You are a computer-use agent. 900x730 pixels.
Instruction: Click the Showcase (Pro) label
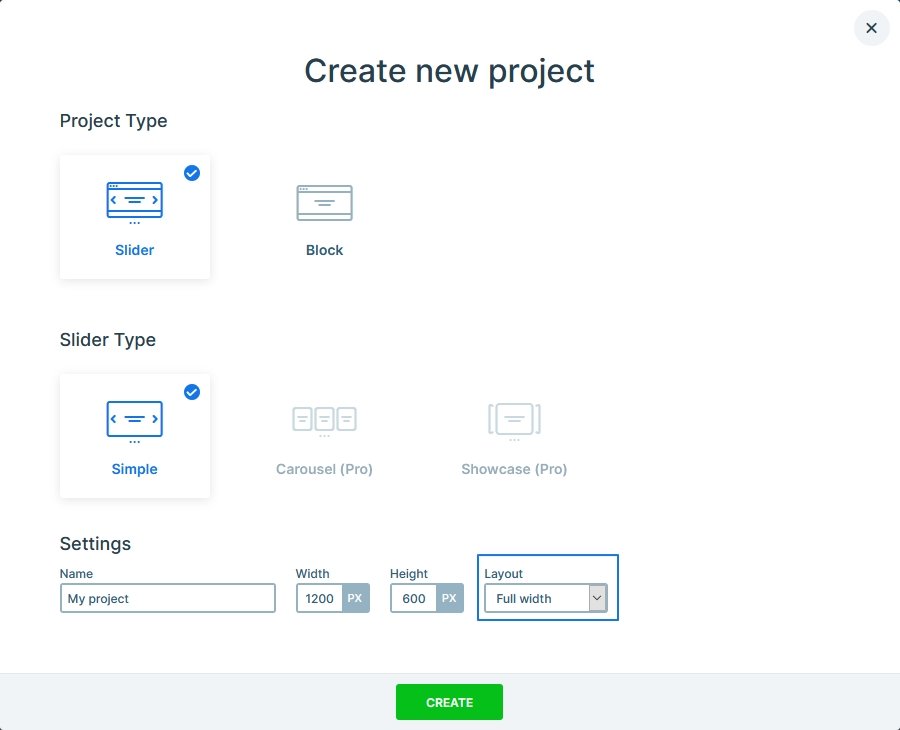(514, 469)
